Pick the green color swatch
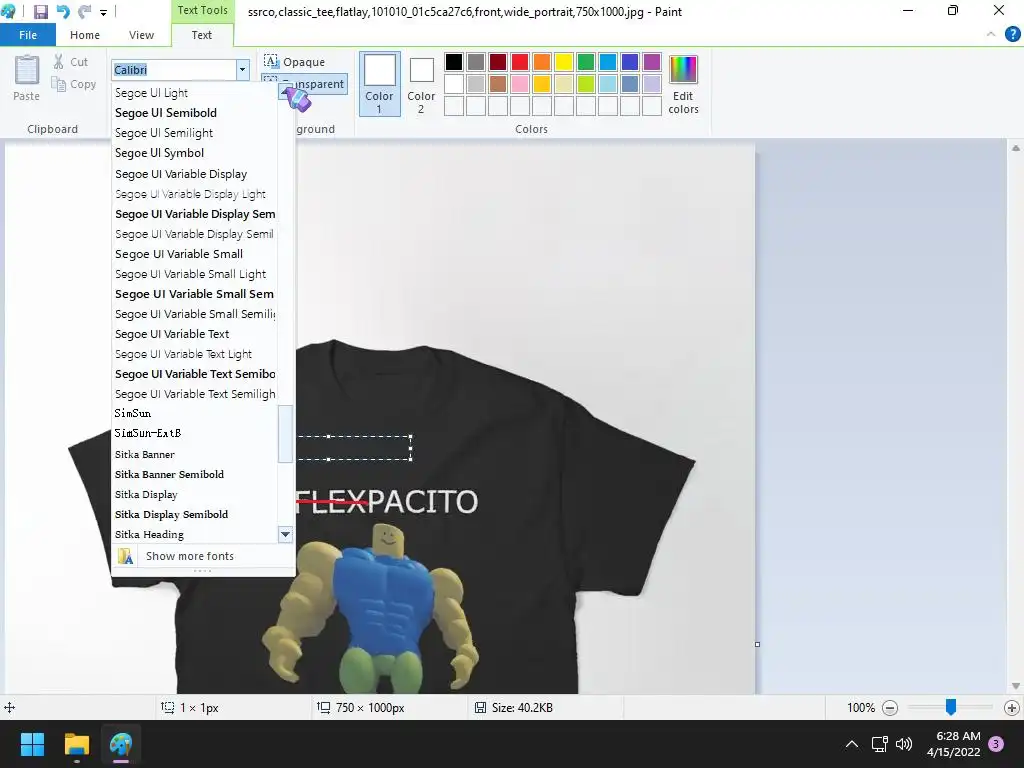 [x=586, y=62]
